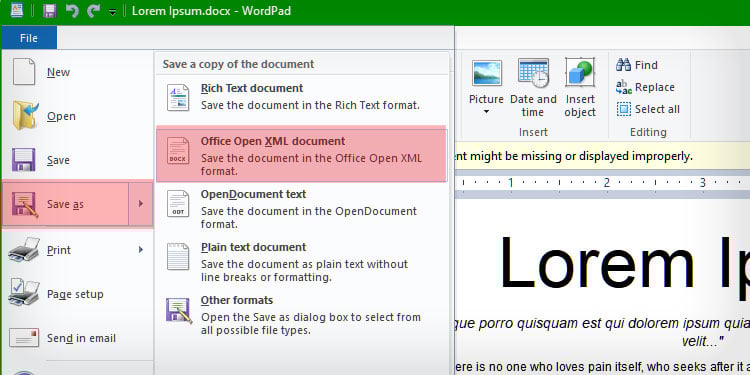Insert a Picture using the ribbon icon
This screenshot has width=750, height=375.
[x=486, y=73]
